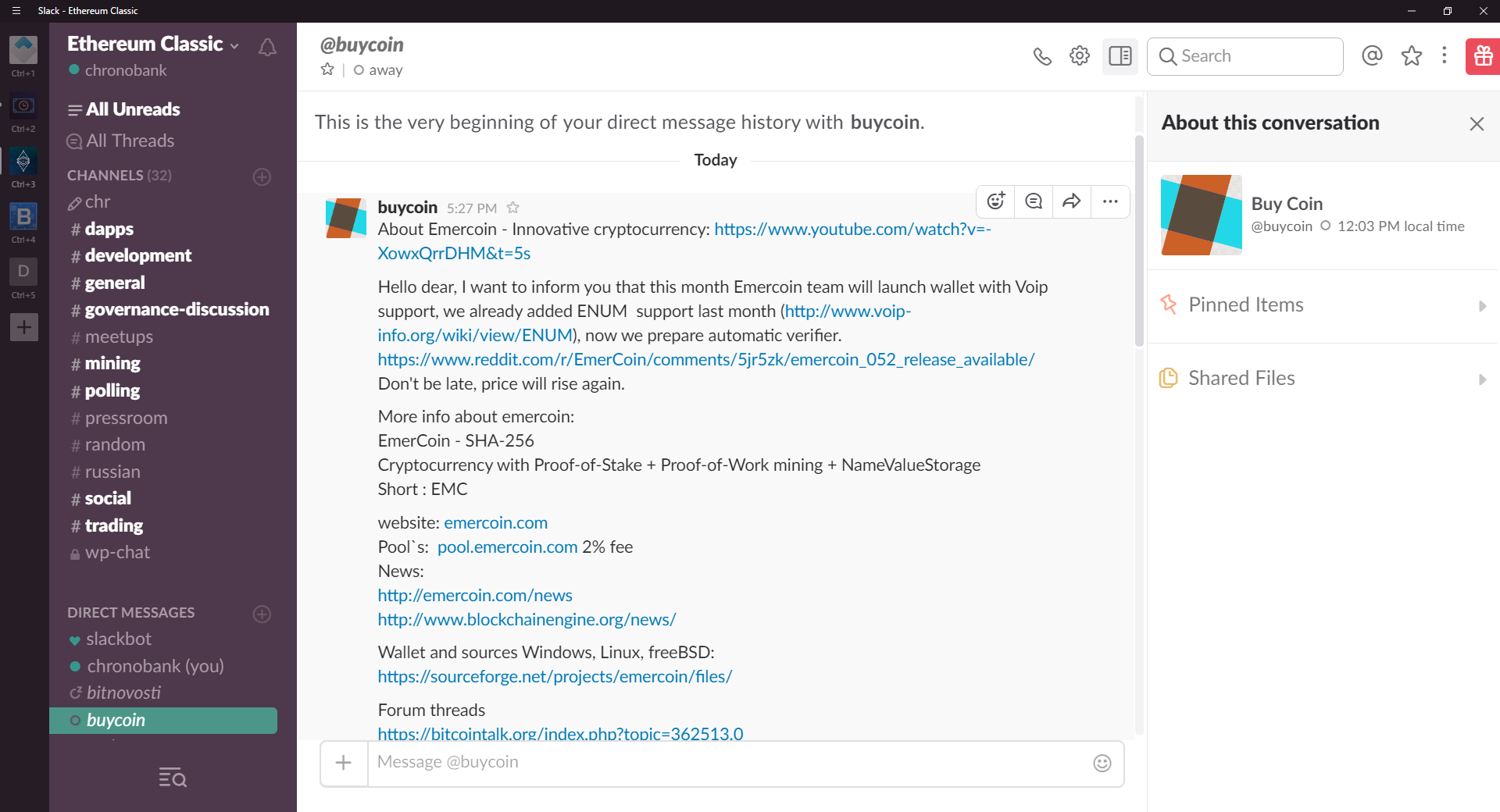Open conversation settings gear
The width and height of the screenshot is (1500, 812).
click(1080, 56)
